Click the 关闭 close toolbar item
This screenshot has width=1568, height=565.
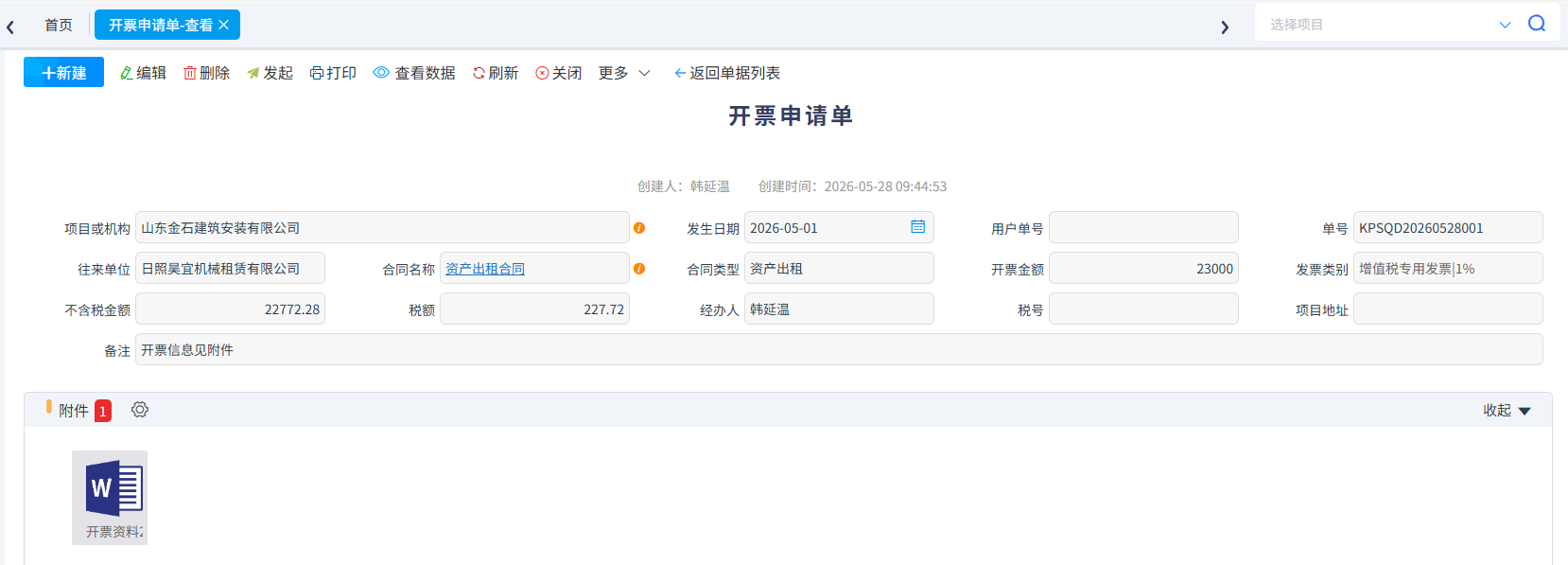point(559,73)
